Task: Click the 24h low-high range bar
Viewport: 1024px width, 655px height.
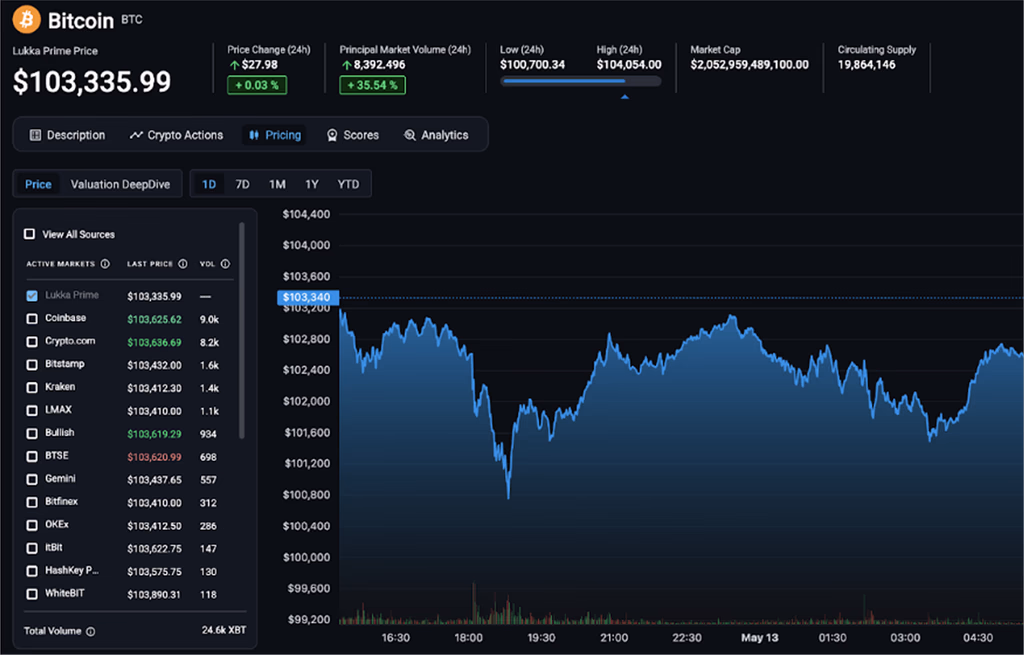Action: (581, 81)
